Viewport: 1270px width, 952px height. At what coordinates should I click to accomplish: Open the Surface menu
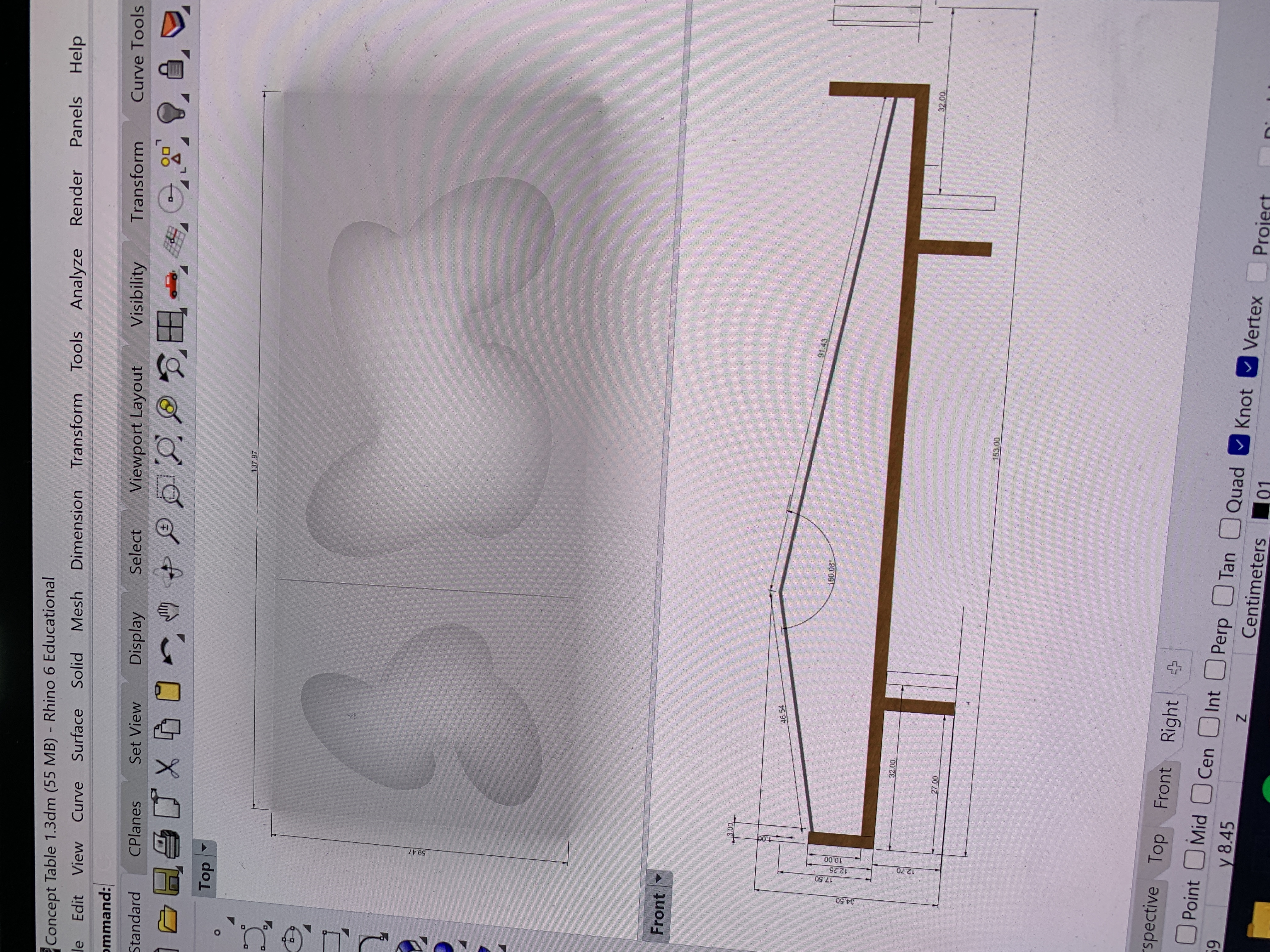(x=78, y=735)
